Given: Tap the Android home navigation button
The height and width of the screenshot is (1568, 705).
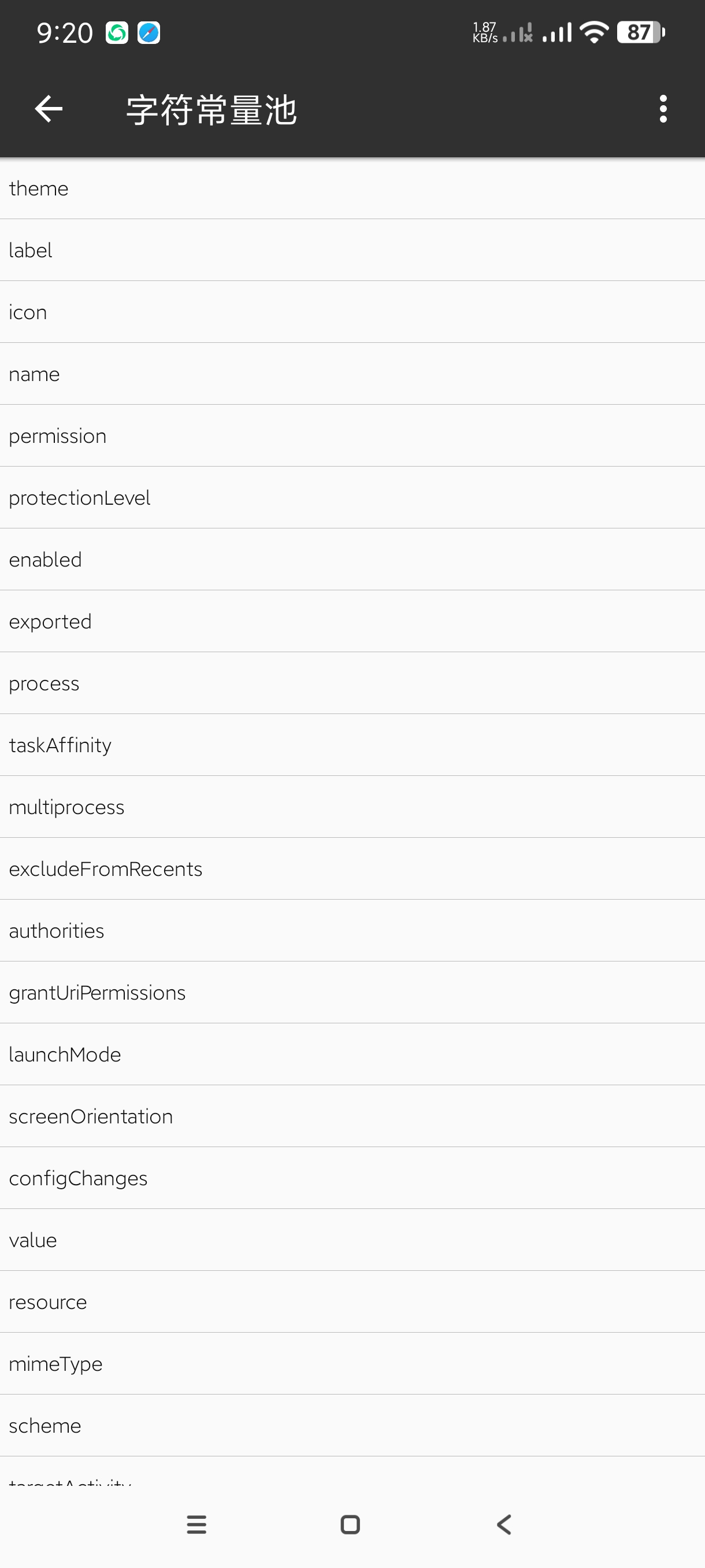Looking at the screenshot, I should click(350, 1524).
